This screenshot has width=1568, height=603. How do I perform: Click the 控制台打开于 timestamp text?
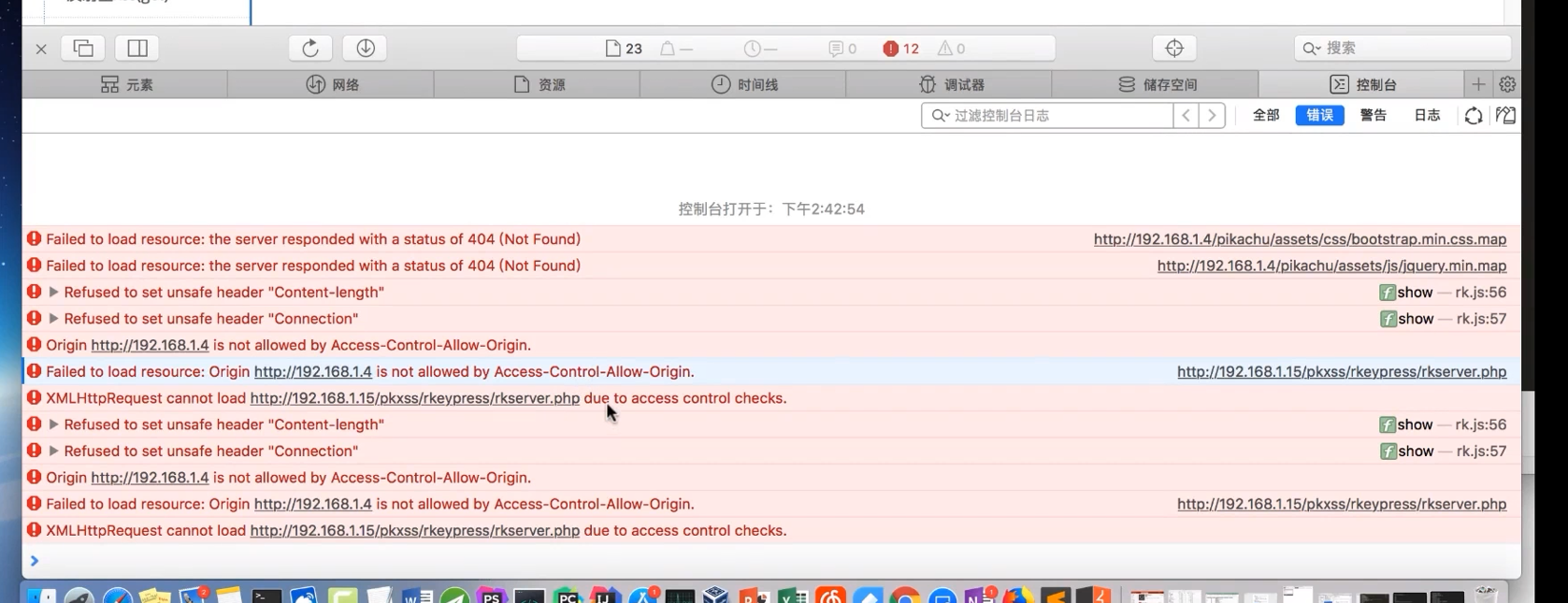point(771,209)
